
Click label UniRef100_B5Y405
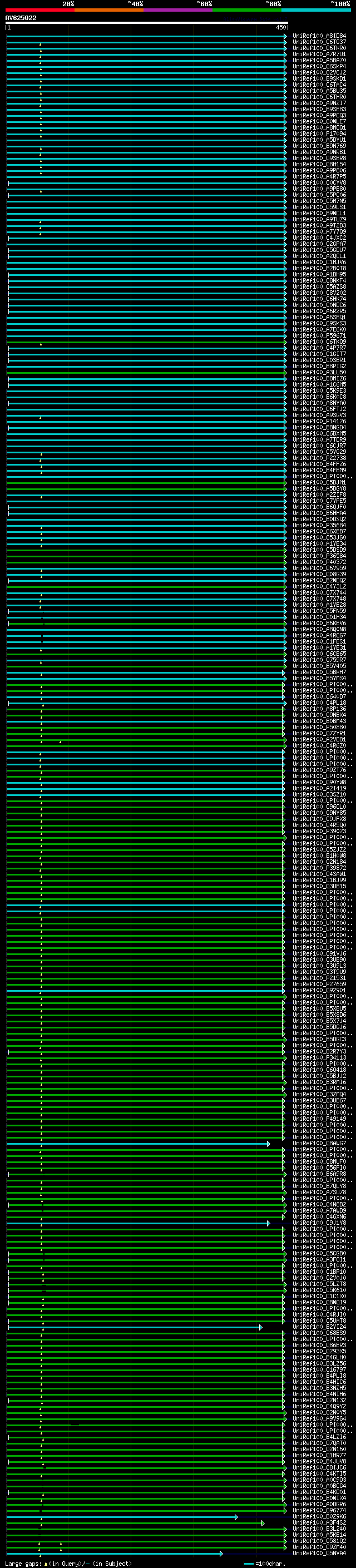click(x=319, y=666)
